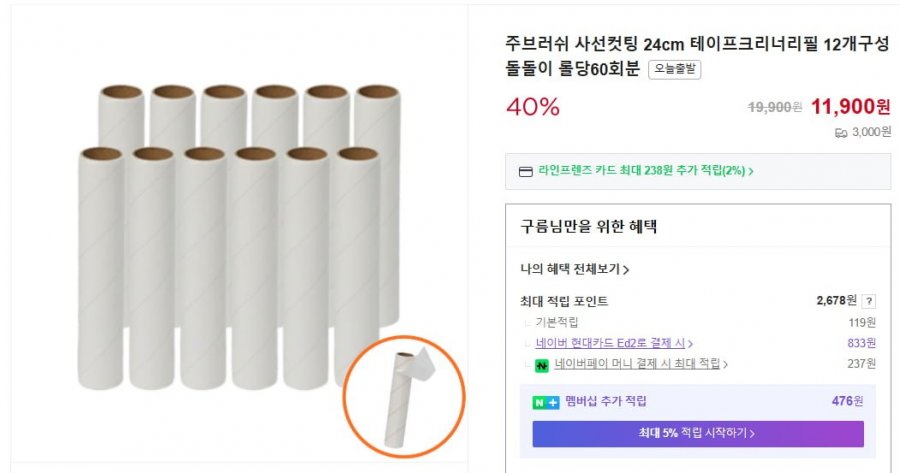Screen dimensions: 900x473
Task: Click the discounted price 11,900원
Action: (x=850, y=106)
